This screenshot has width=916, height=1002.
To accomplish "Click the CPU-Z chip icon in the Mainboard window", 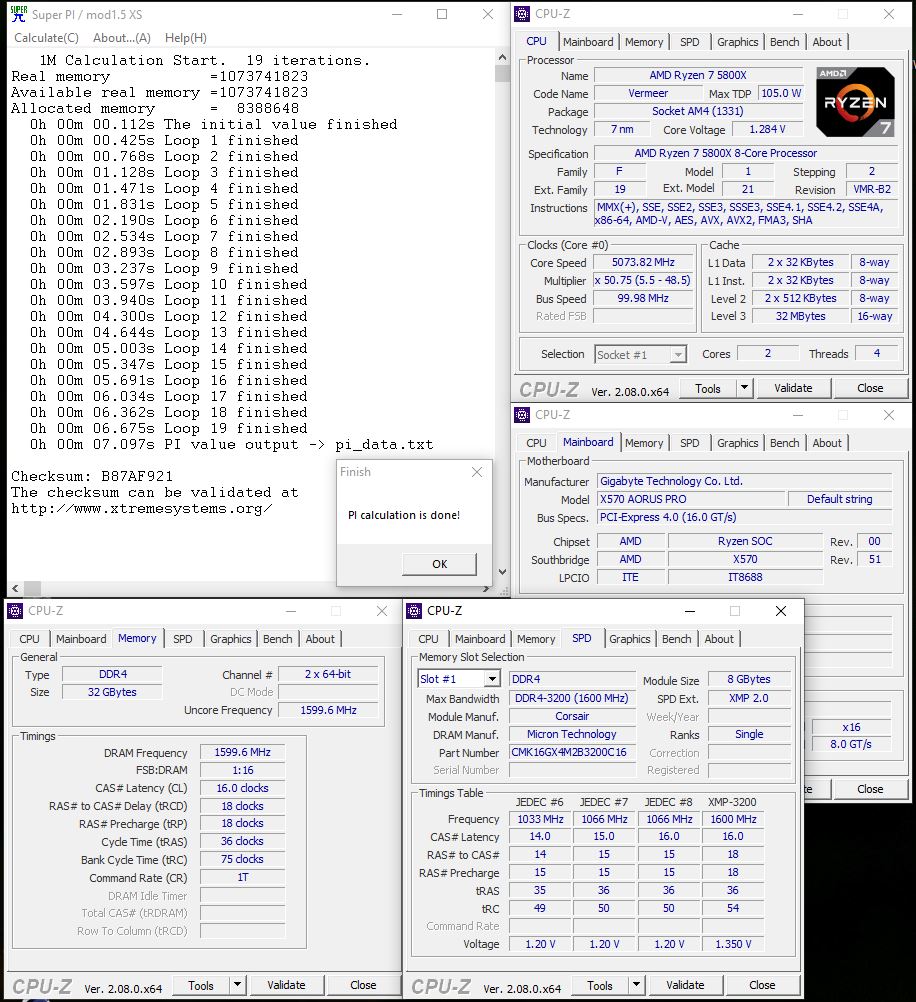I will 522,415.
